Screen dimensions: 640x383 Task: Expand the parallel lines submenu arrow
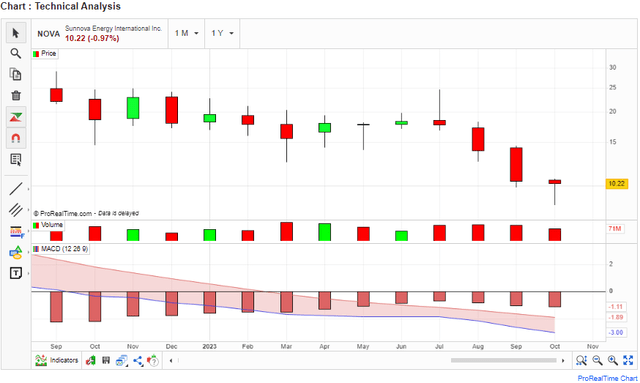28,210
